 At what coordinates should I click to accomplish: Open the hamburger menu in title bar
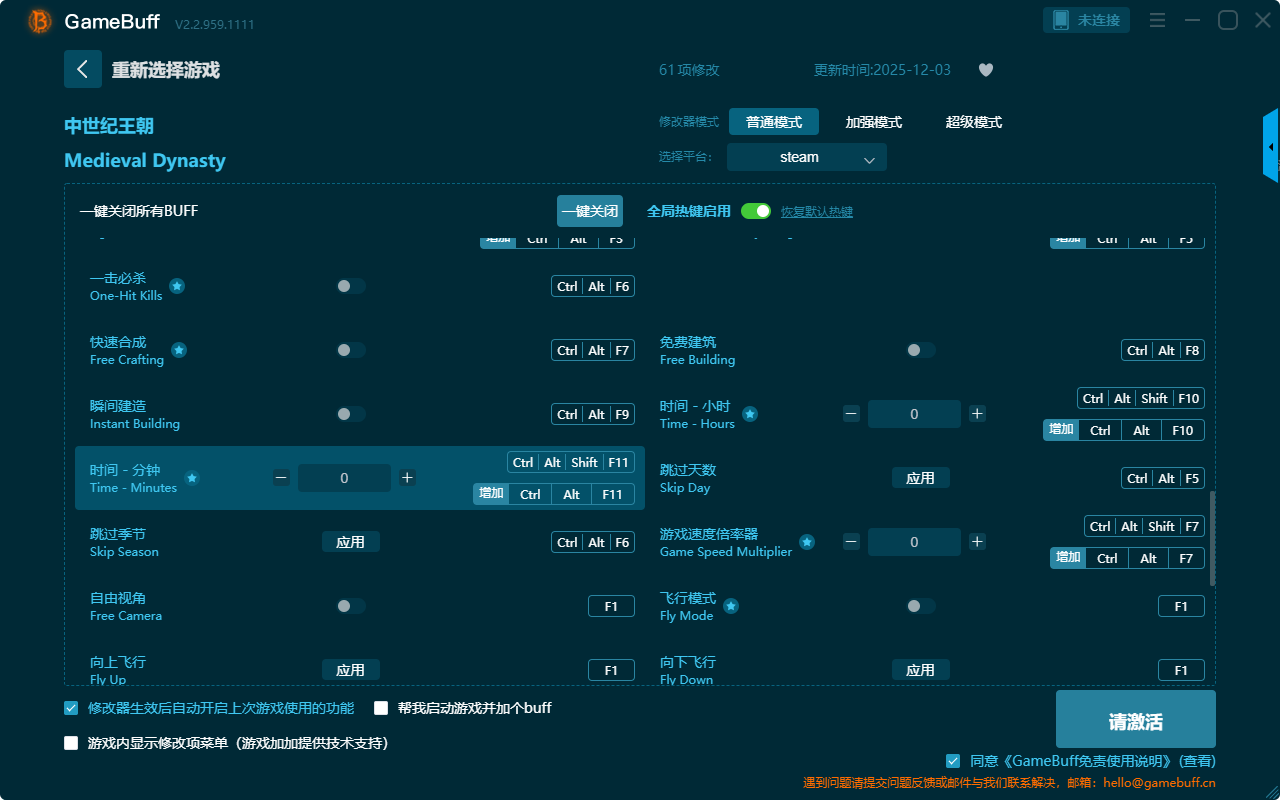pos(1157,21)
